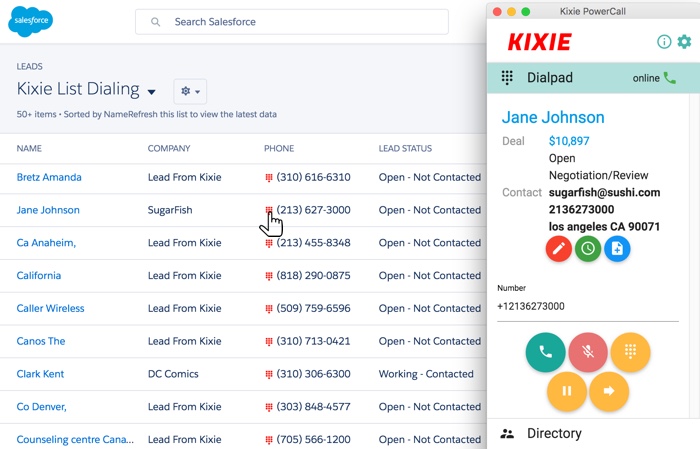Click the red pencil edit button

(558, 249)
